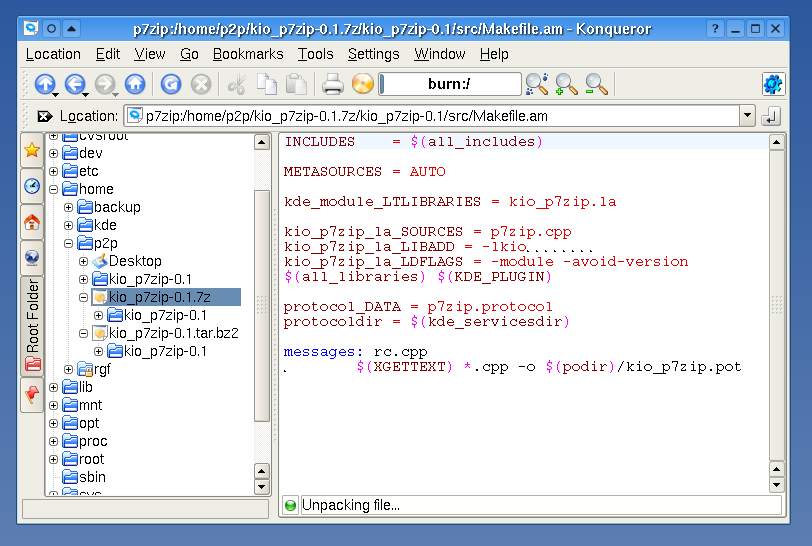This screenshot has width=812, height=546.
Task: Expand the etc folder
Action: tap(53, 171)
